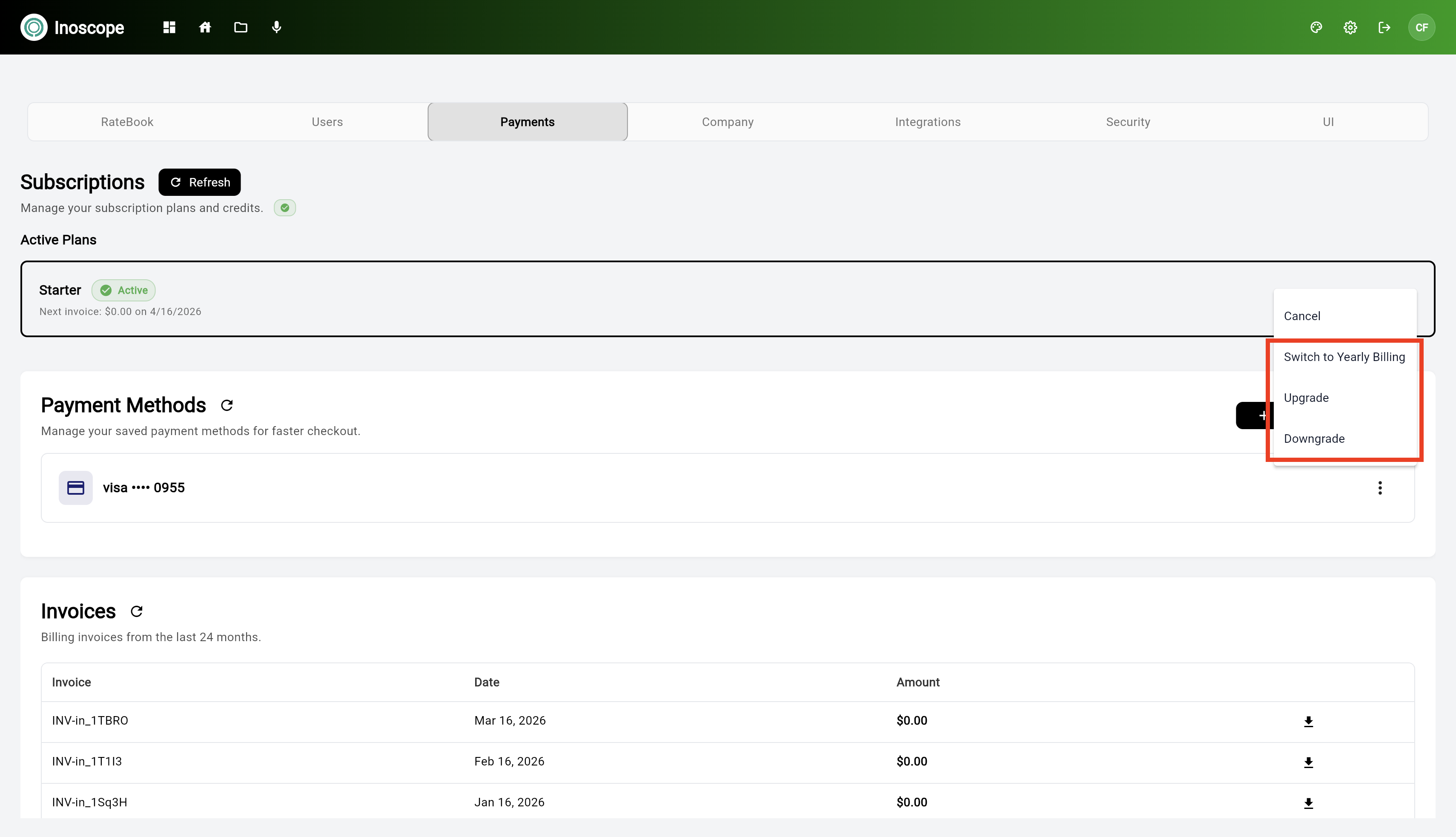Activate the microphone icon
This screenshot has width=1456, height=837.
(276, 27)
